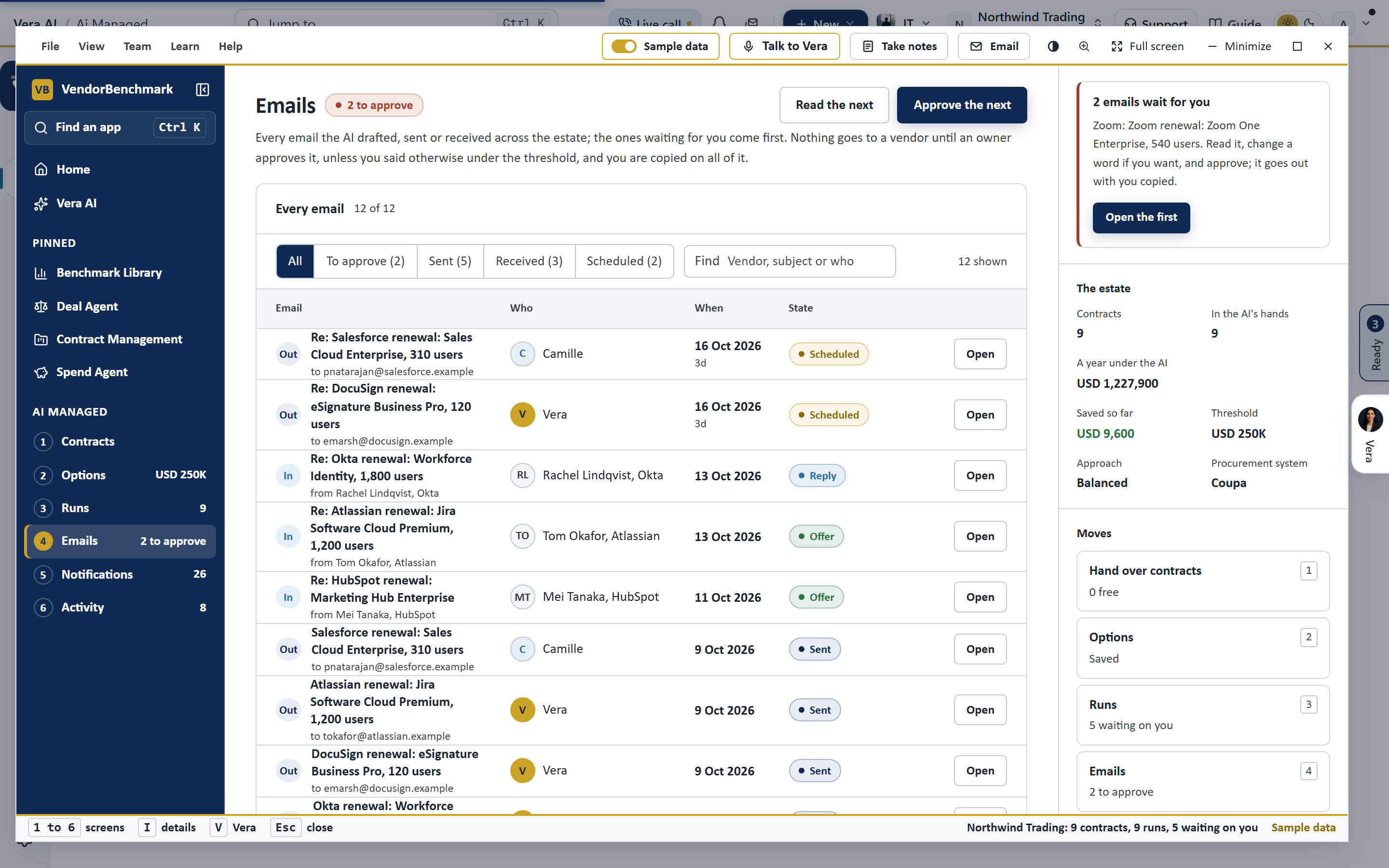Click the VB logo badge
This screenshot has height=868, width=1389.
[42, 90]
